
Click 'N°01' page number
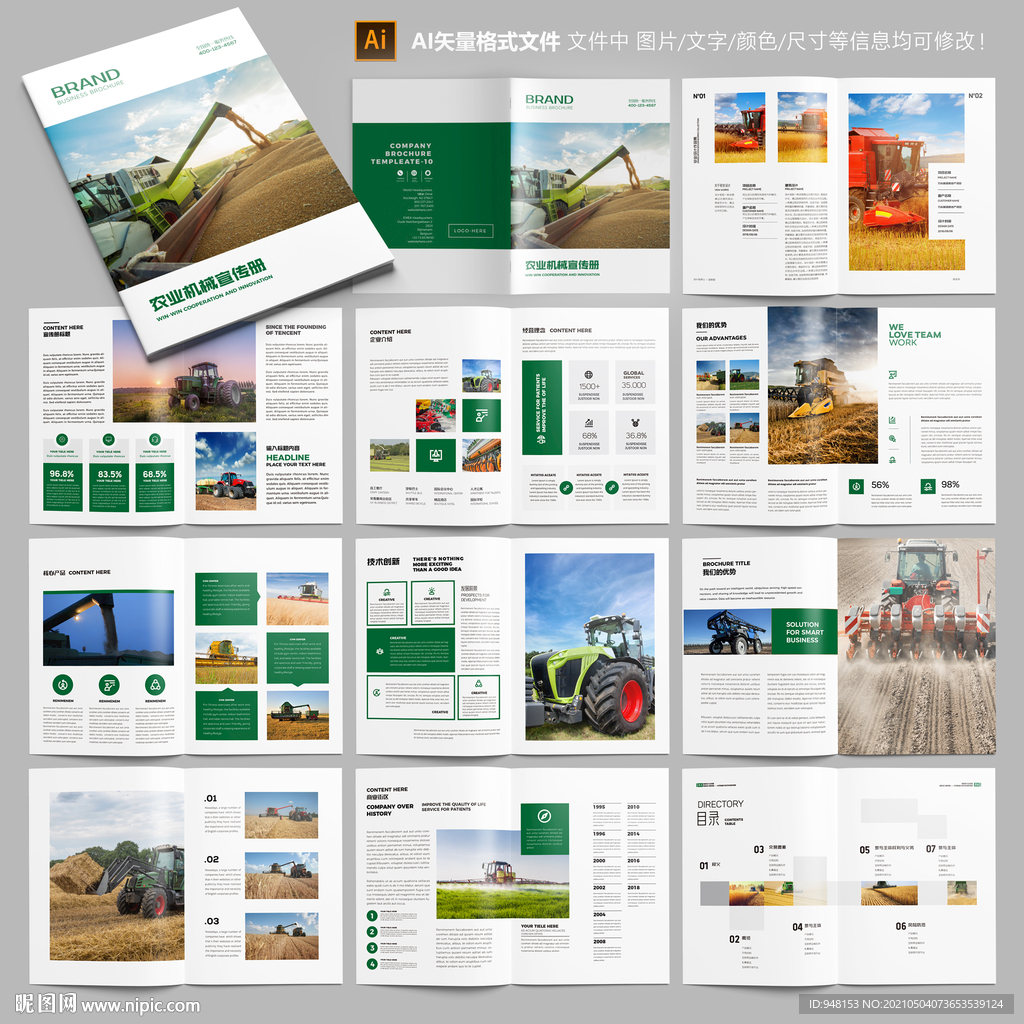point(699,96)
